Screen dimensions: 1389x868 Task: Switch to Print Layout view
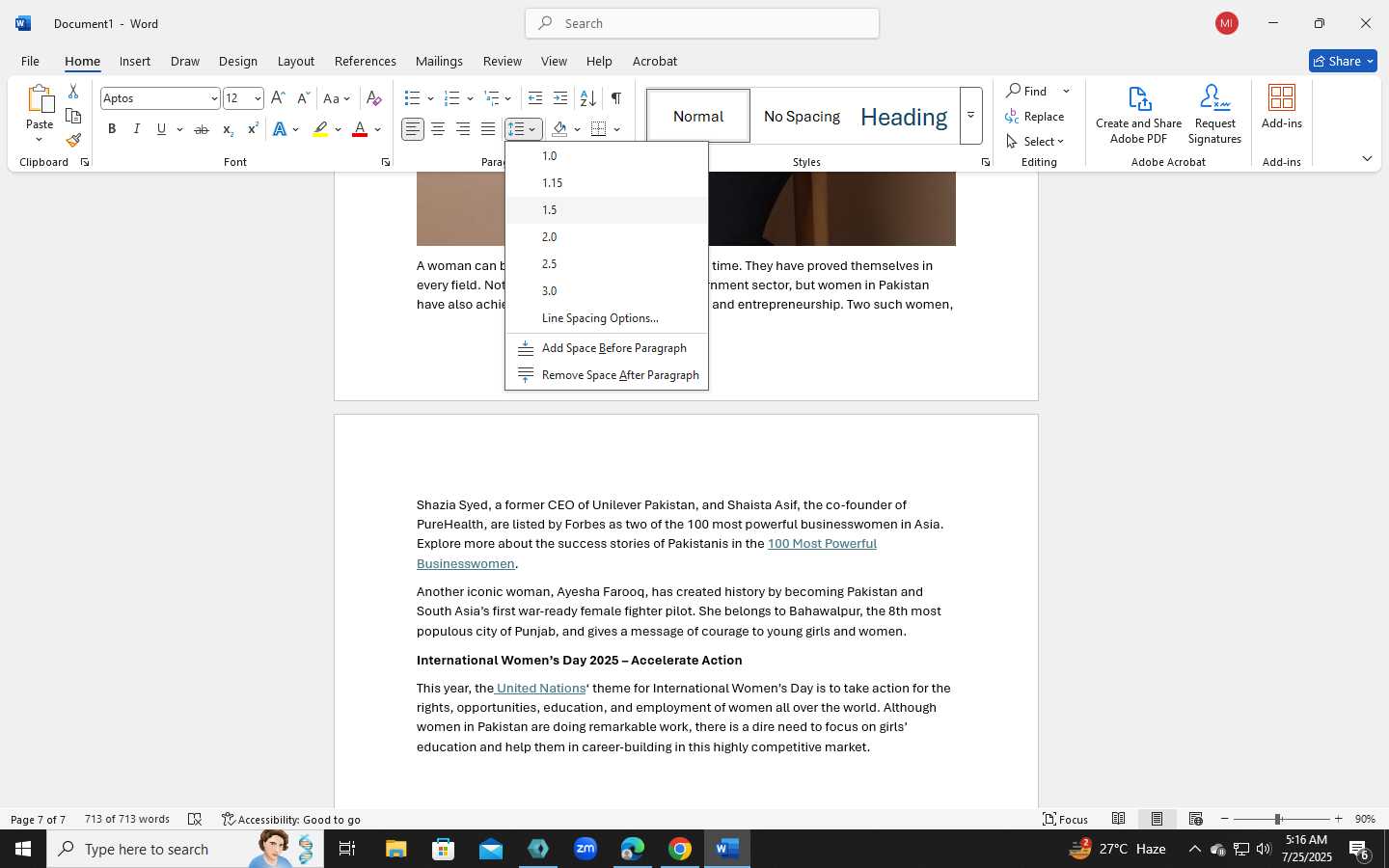click(1157, 819)
